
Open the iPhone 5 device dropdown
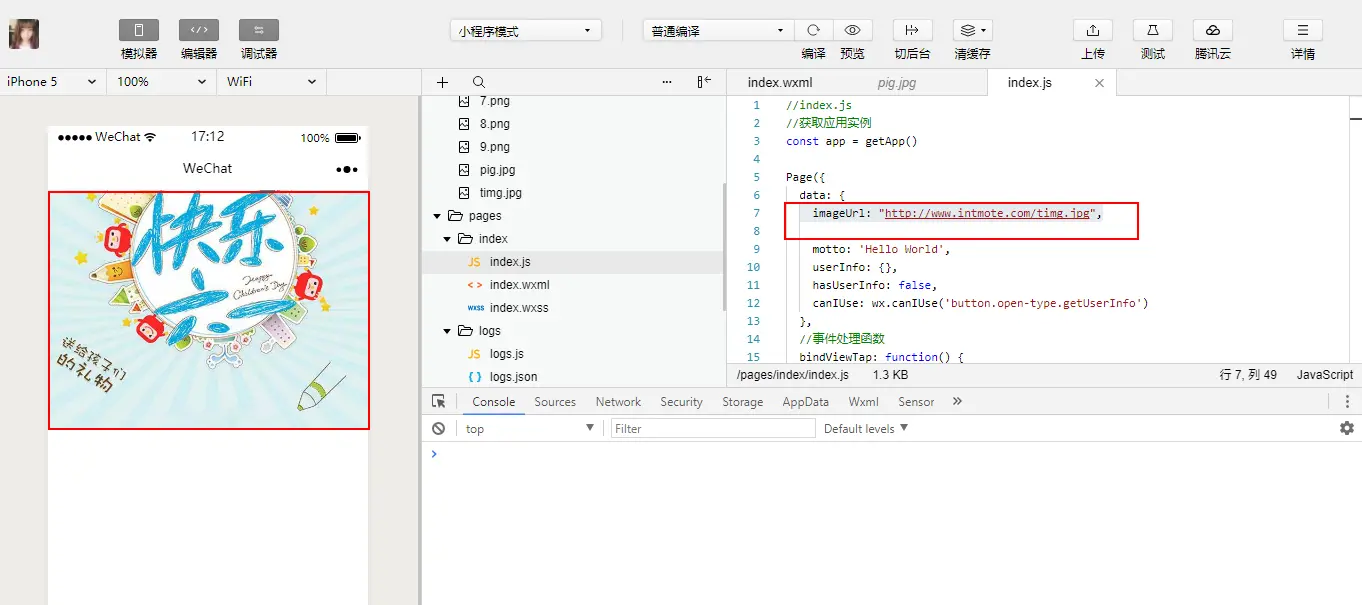pyautogui.click(x=51, y=82)
